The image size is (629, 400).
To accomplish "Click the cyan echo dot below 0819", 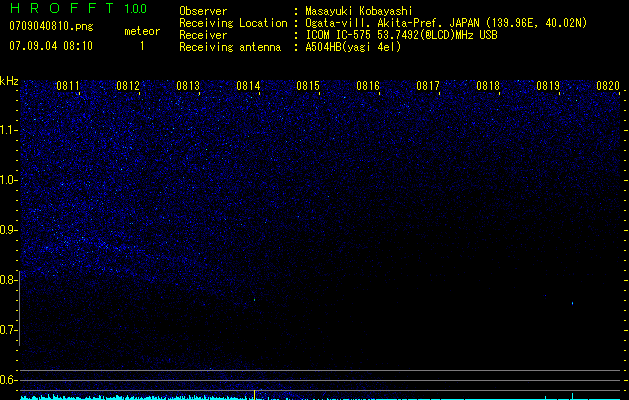I will 572,303.
